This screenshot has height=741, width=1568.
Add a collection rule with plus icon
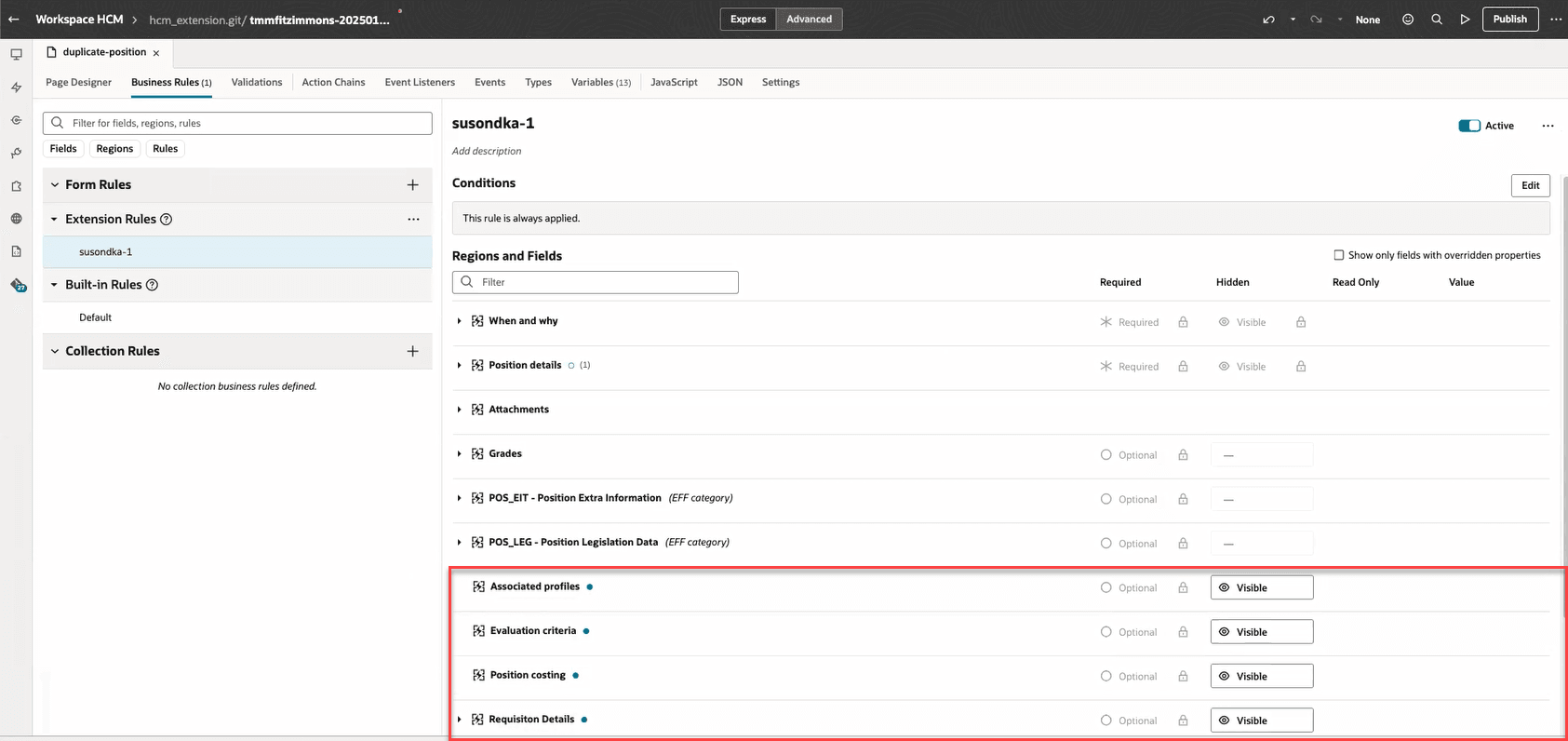pyautogui.click(x=412, y=351)
